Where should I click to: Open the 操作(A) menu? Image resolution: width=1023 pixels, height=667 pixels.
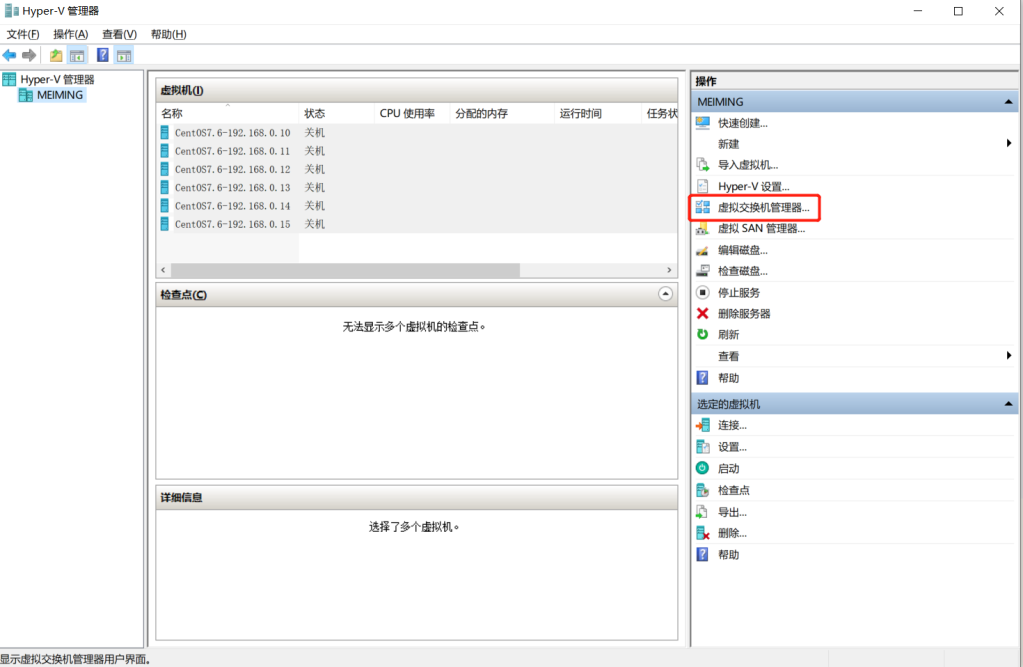(x=70, y=34)
